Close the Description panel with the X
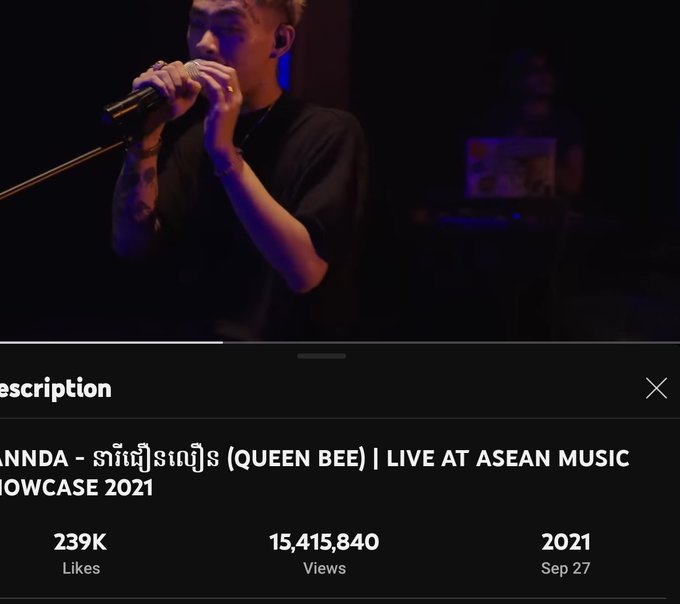Screen dimensions: 680x604 pos(656,388)
